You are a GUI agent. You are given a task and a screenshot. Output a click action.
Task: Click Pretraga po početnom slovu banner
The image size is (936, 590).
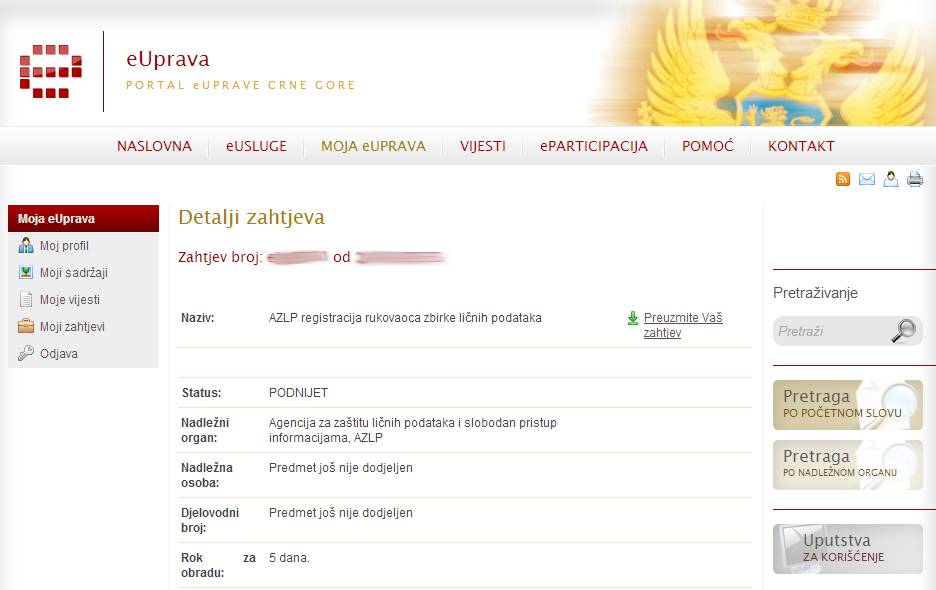(847, 404)
